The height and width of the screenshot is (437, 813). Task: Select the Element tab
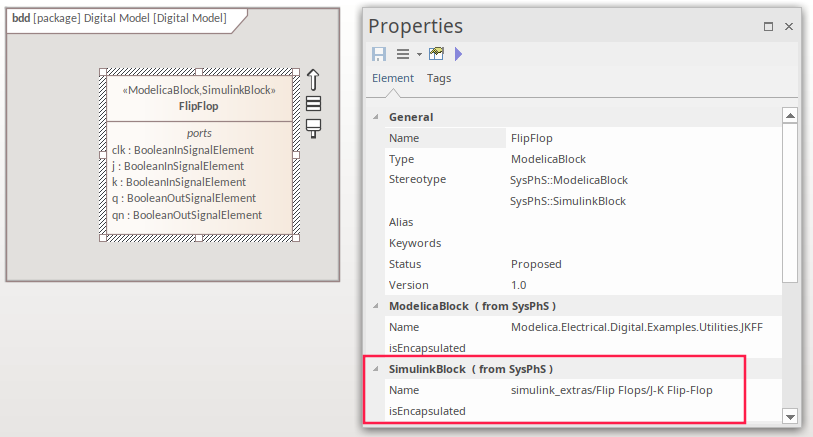(392, 78)
